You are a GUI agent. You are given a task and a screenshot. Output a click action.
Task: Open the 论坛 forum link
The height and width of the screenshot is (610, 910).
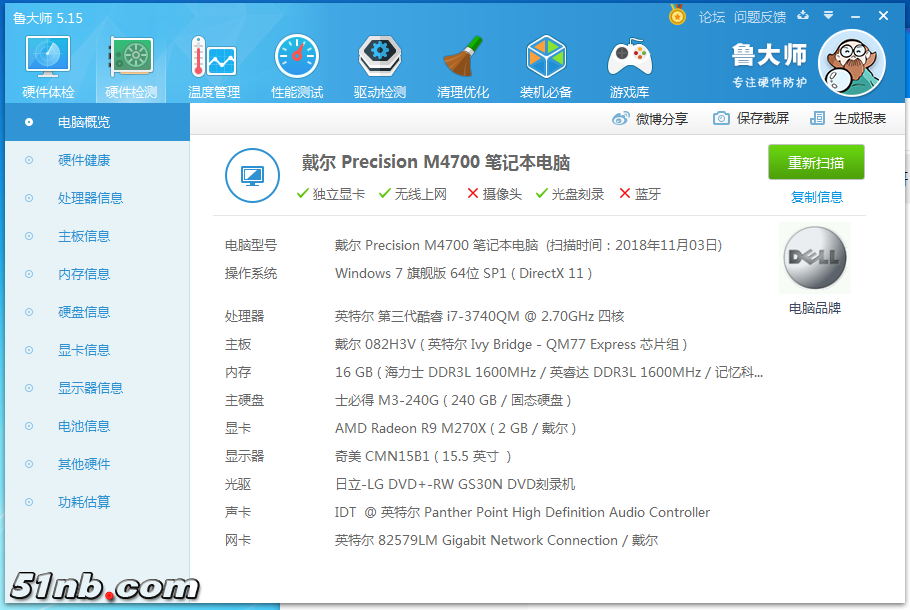[x=712, y=17]
